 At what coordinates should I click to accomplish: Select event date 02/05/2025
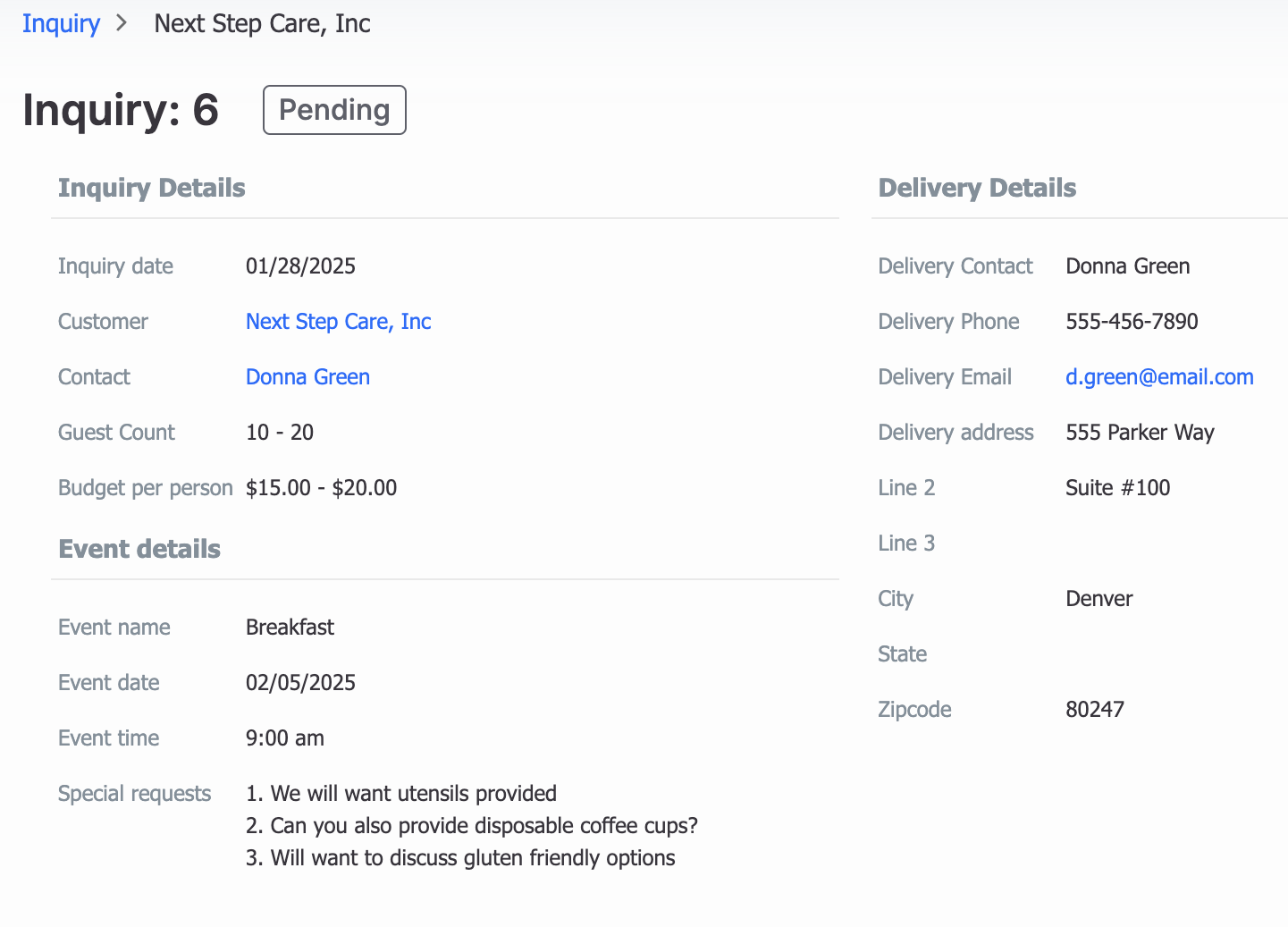click(300, 683)
